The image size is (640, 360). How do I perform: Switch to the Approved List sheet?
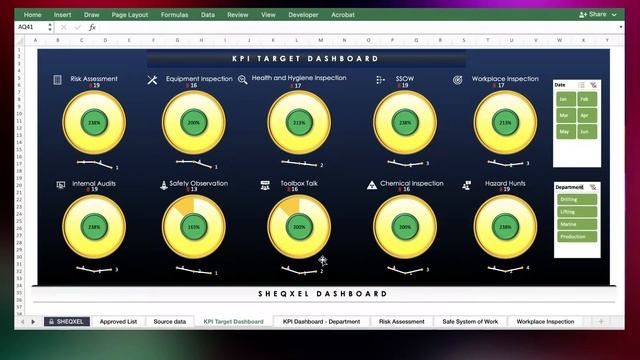[x=118, y=322]
